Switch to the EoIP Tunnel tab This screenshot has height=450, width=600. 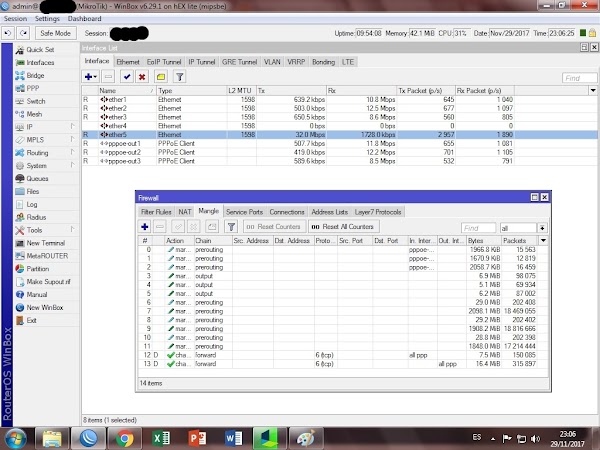[x=164, y=62]
